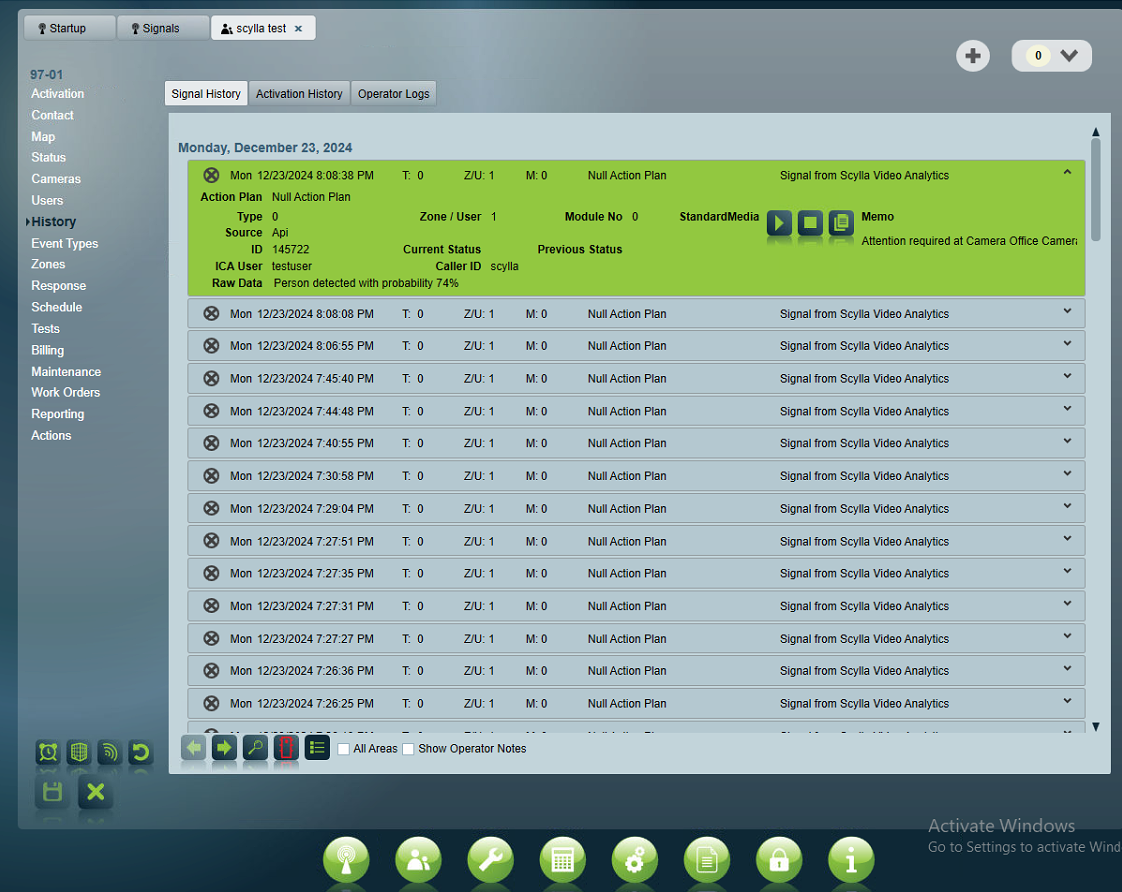Expand the 8:06:55 PM signal row
The height and width of the screenshot is (892, 1122).
[x=1067, y=344]
